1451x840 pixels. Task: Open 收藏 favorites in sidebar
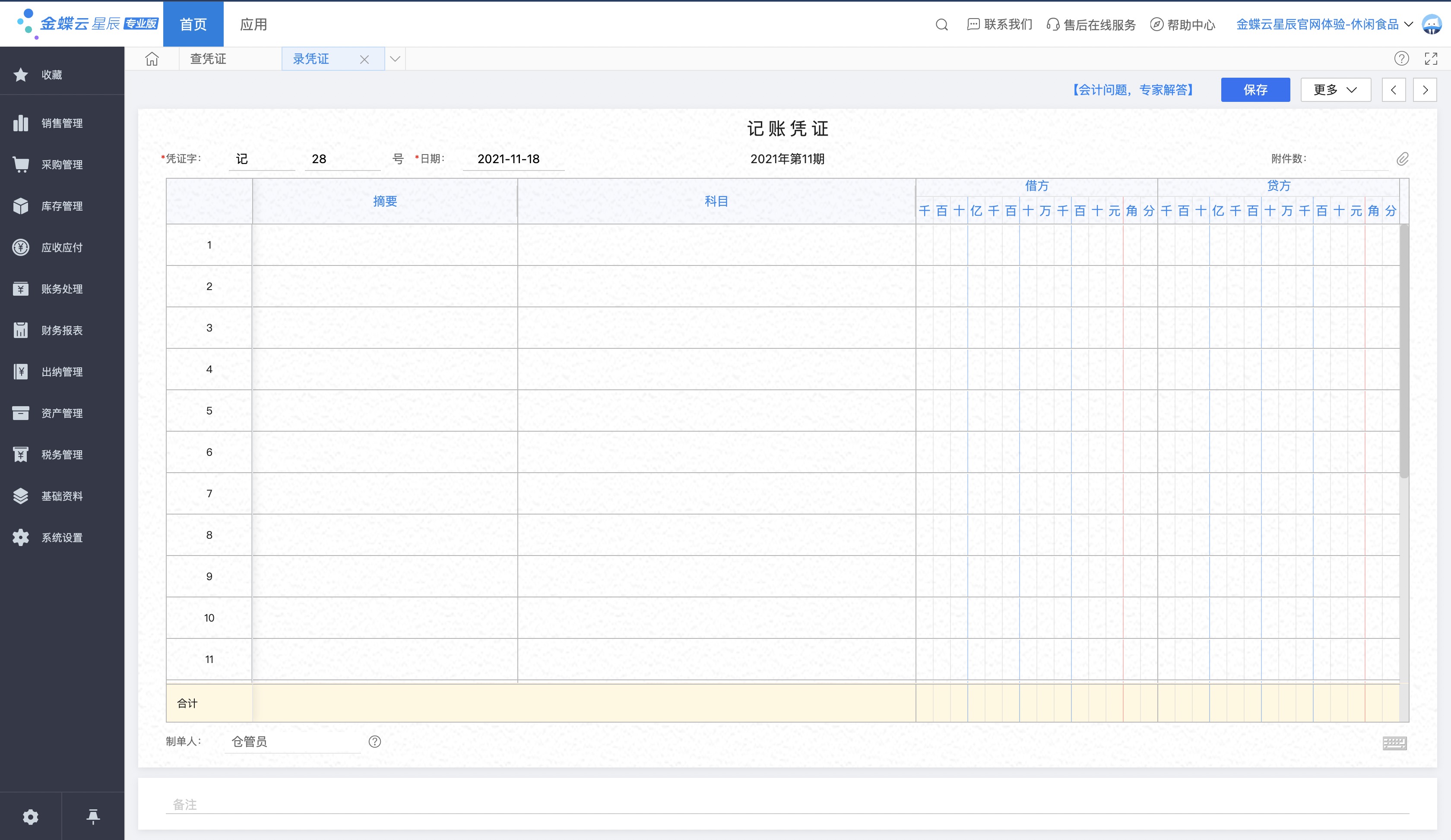[x=51, y=75]
